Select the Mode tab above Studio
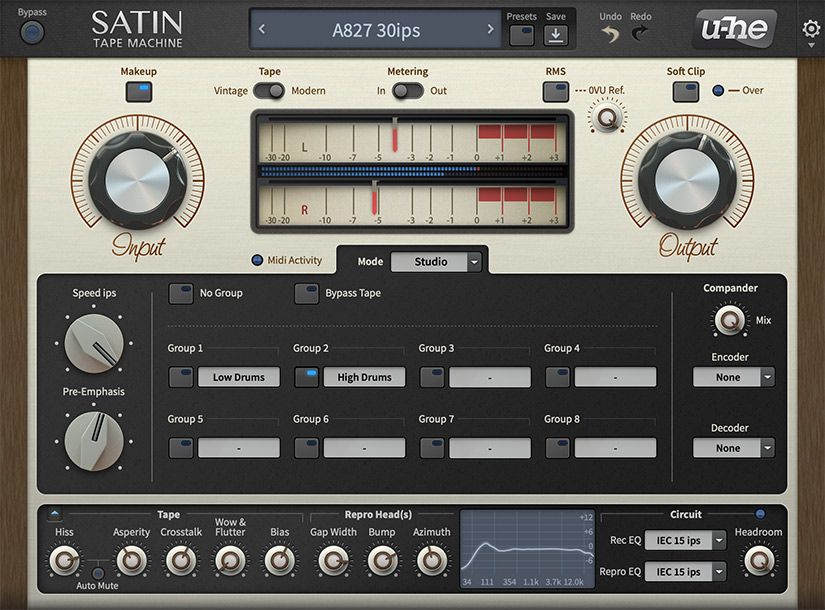This screenshot has width=825, height=610. tap(370, 261)
